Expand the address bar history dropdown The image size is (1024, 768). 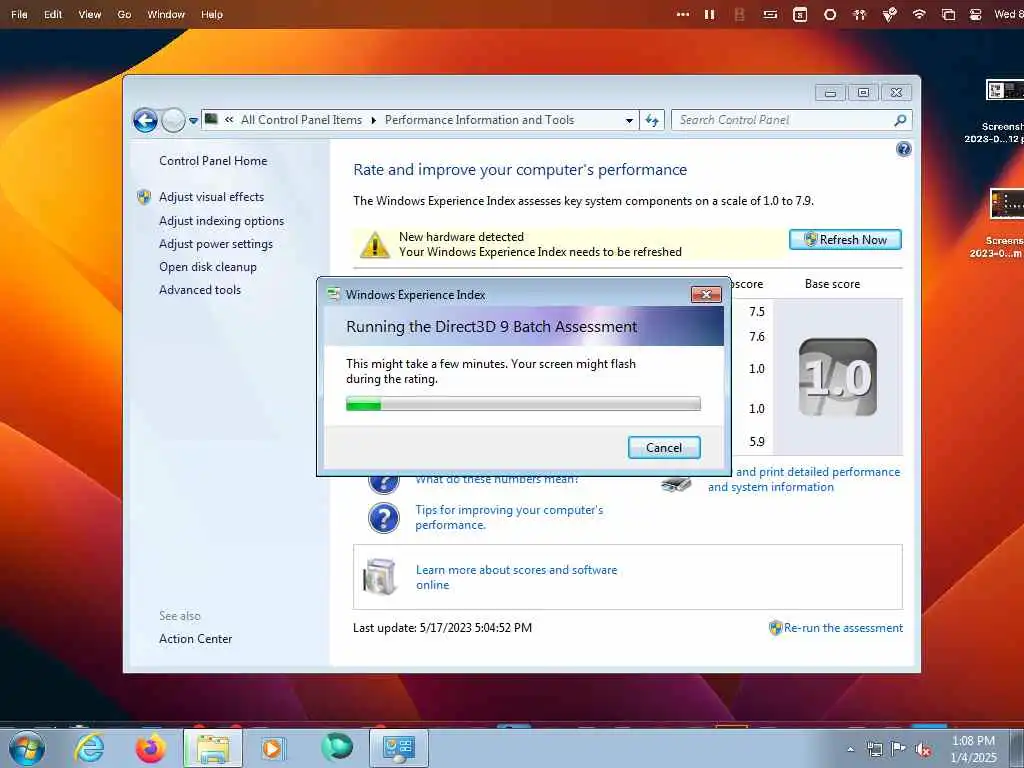(629, 120)
